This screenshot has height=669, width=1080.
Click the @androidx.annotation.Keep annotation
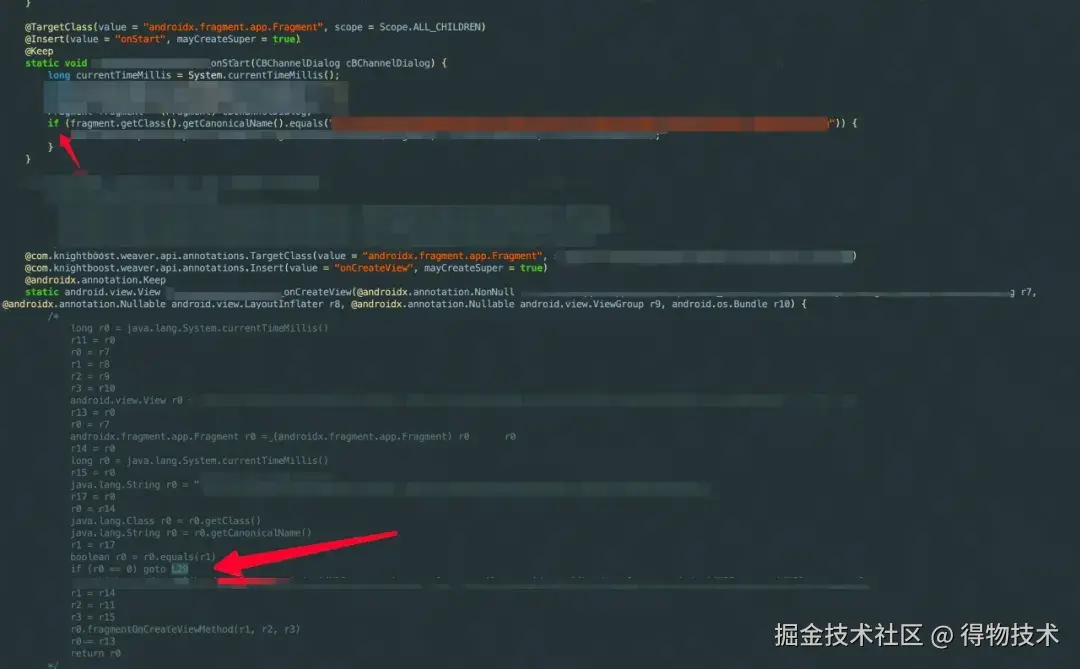[x=95, y=280]
